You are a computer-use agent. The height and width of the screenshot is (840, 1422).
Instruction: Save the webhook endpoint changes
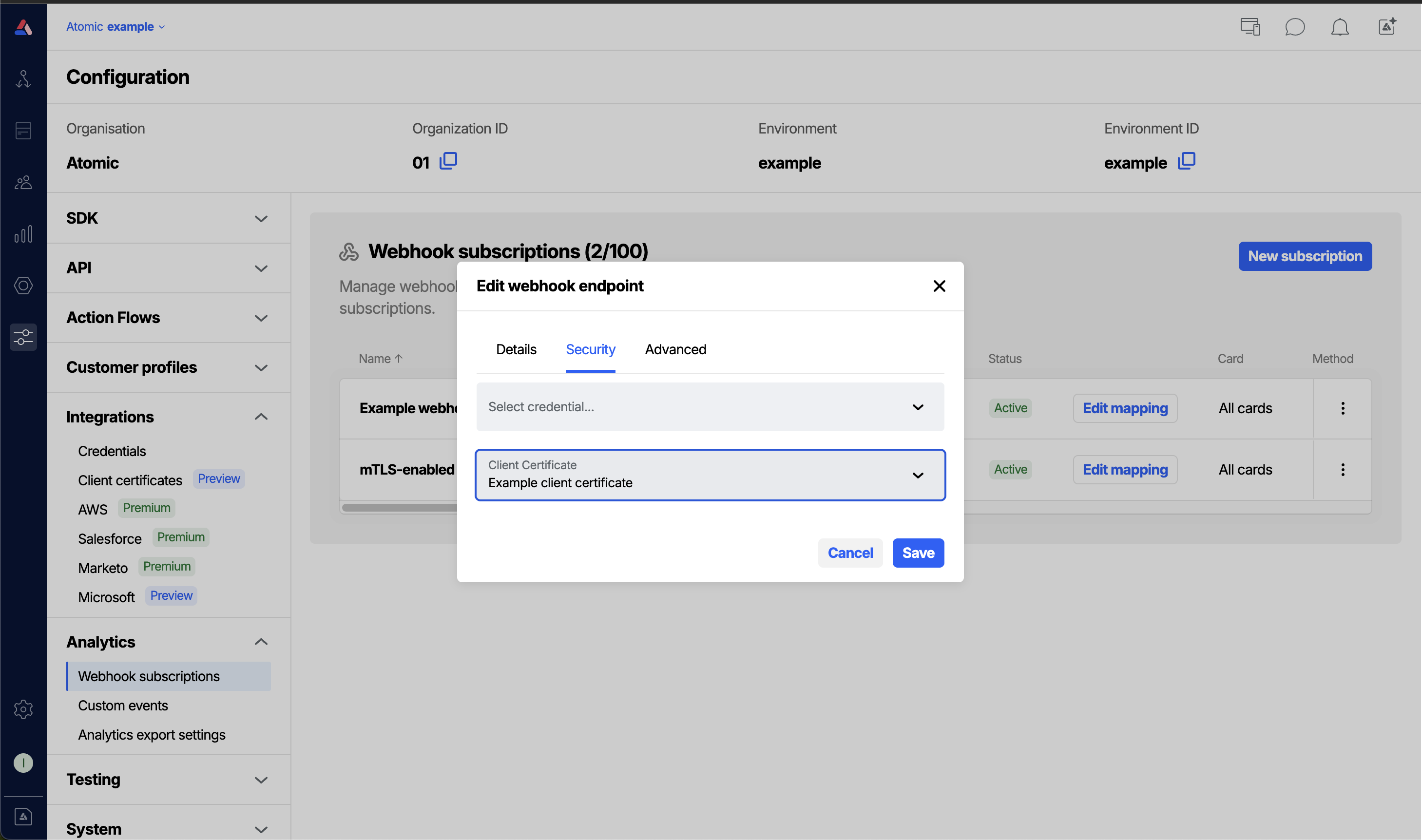click(918, 553)
